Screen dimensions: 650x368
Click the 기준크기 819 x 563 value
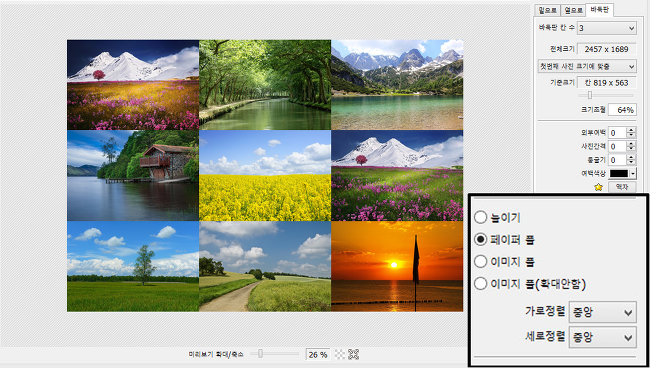coord(606,82)
